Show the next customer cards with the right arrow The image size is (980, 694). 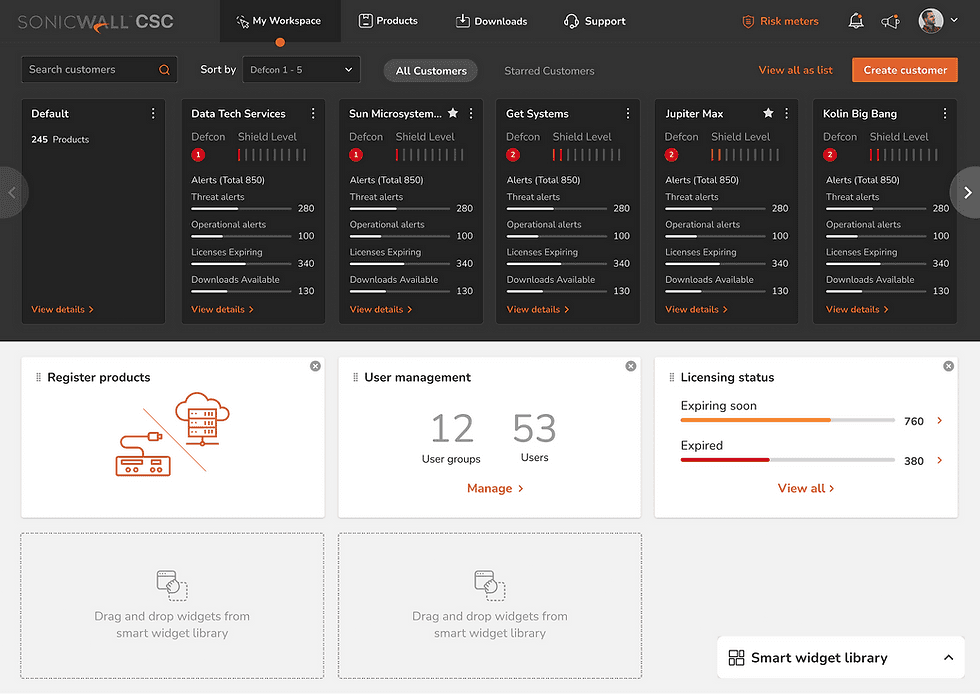(966, 193)
